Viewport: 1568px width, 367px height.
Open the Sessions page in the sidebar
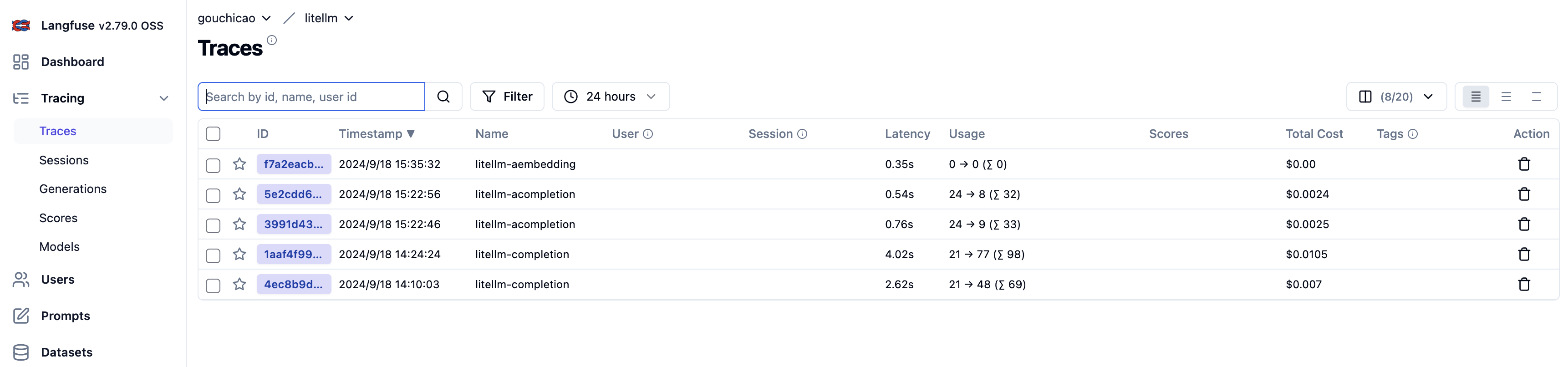64,160
